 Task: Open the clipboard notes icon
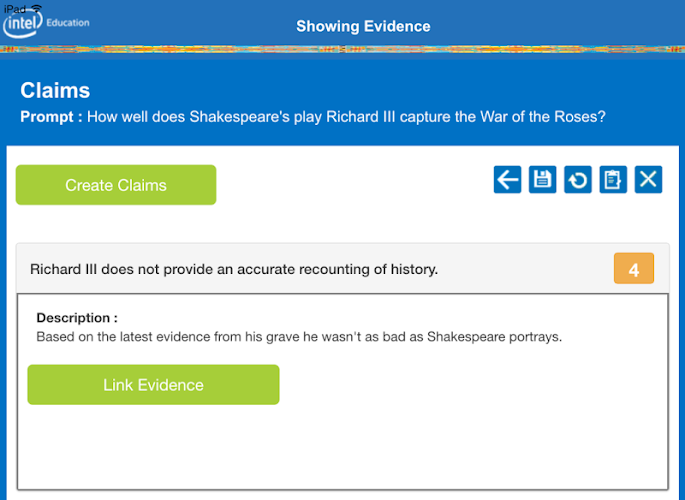613,180
